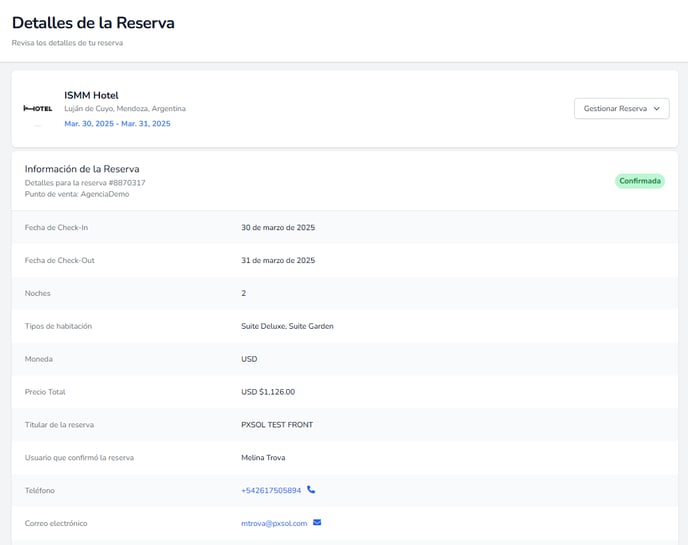
Task: Click the Mar. 30, 2025 - Mar. 31, 2025 date range
Action: [117, 124]
